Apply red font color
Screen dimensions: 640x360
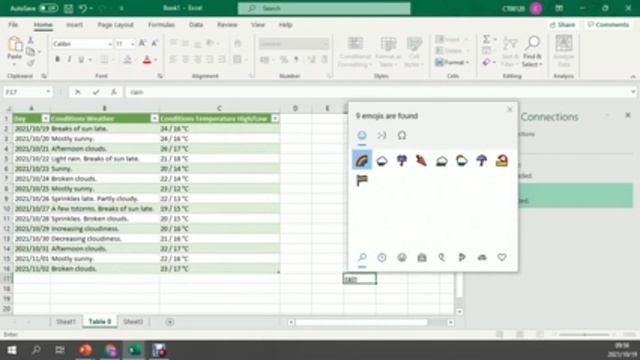(147, 60)
